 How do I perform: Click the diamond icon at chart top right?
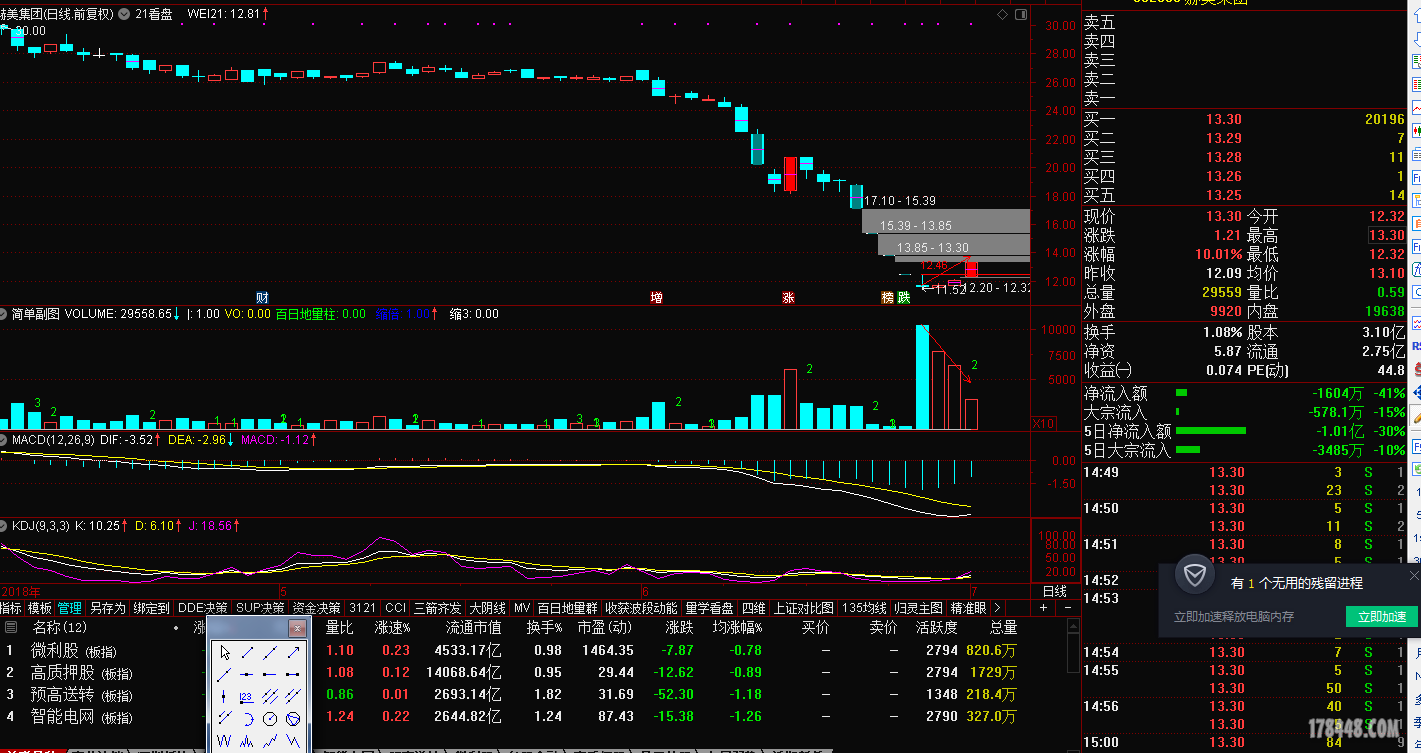tap(1002, 14)
